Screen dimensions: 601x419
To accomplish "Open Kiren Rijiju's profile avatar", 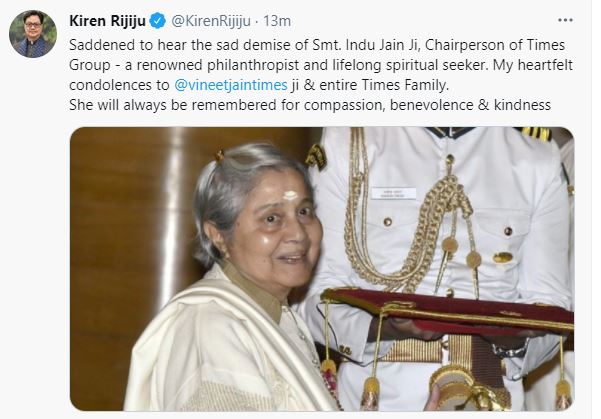I will pyautogui.click(x=33, y=34).
